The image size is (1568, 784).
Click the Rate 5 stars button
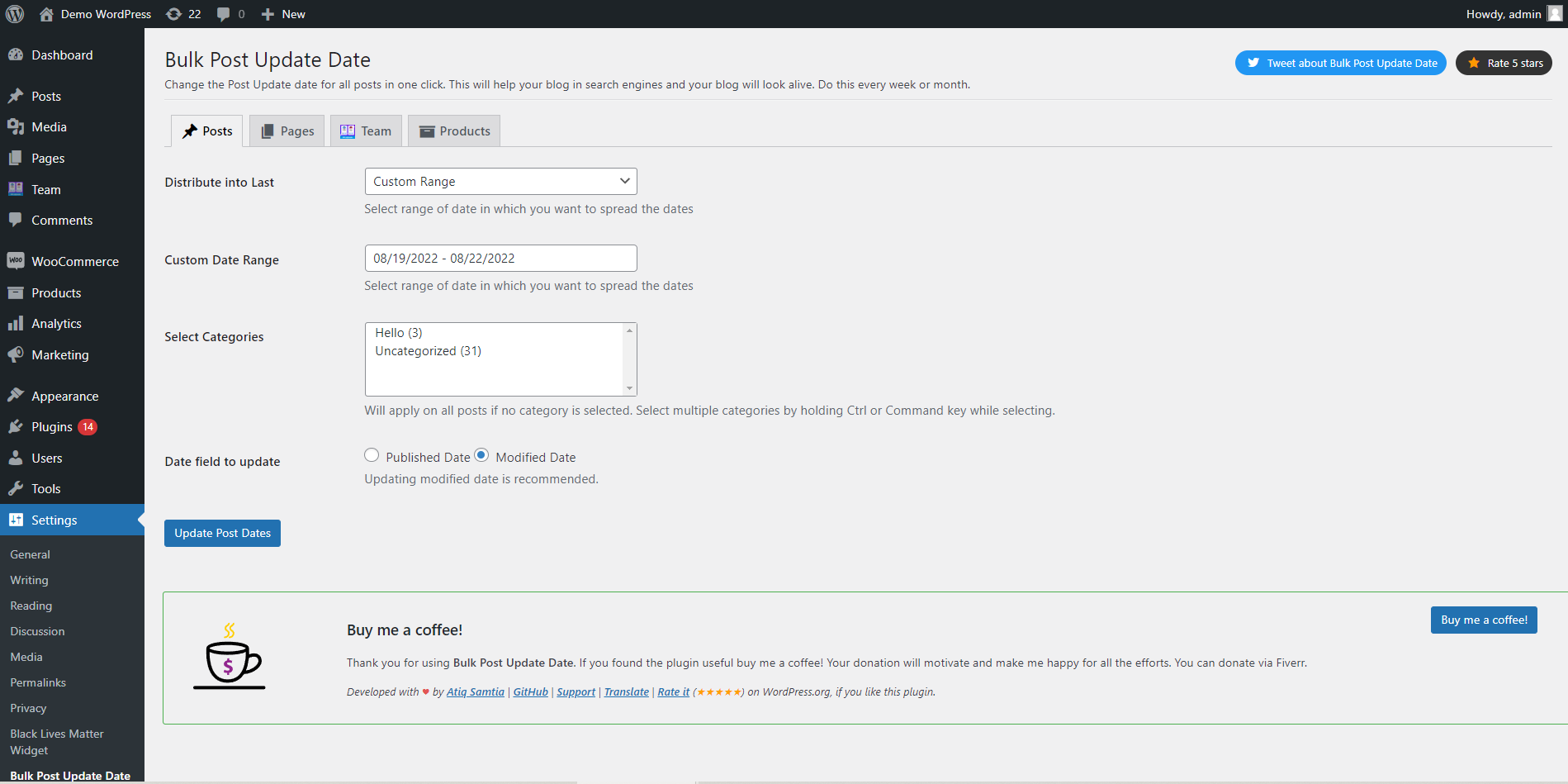pyautogui.click(x=1504, y=63)
